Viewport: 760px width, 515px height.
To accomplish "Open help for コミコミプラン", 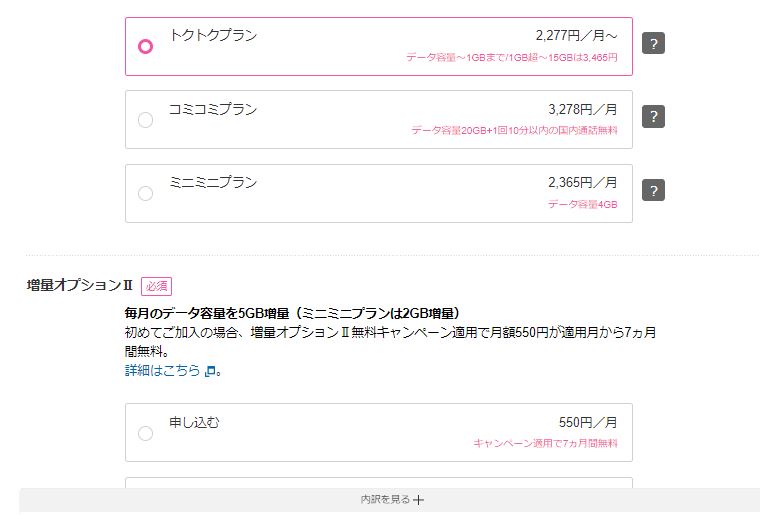I will (653, 117).
